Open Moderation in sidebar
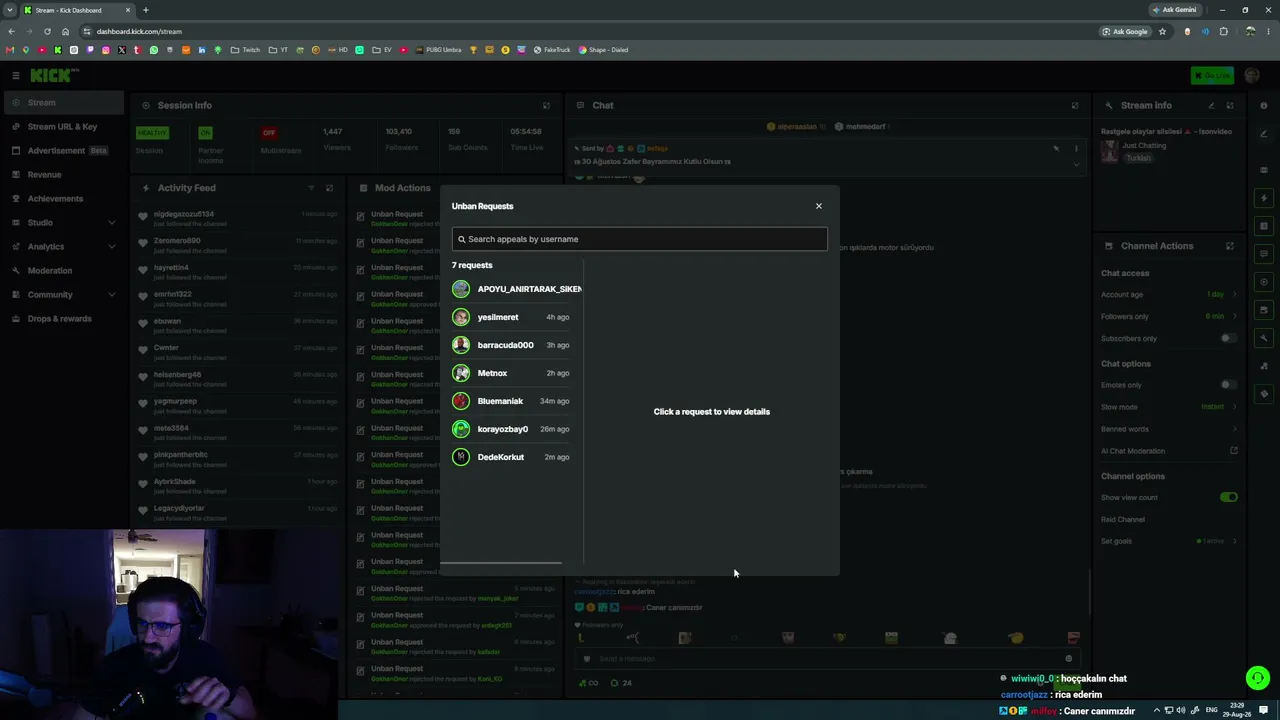Screen dimensions: 1280x720 tap(62, 270)
